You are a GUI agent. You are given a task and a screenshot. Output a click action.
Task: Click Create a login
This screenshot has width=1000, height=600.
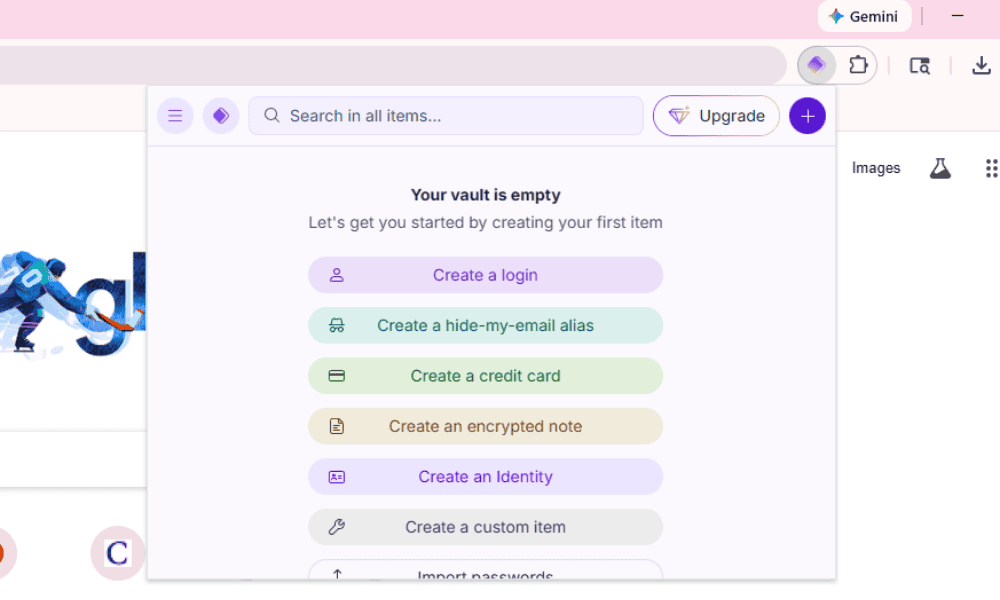(x=485, y=275)
